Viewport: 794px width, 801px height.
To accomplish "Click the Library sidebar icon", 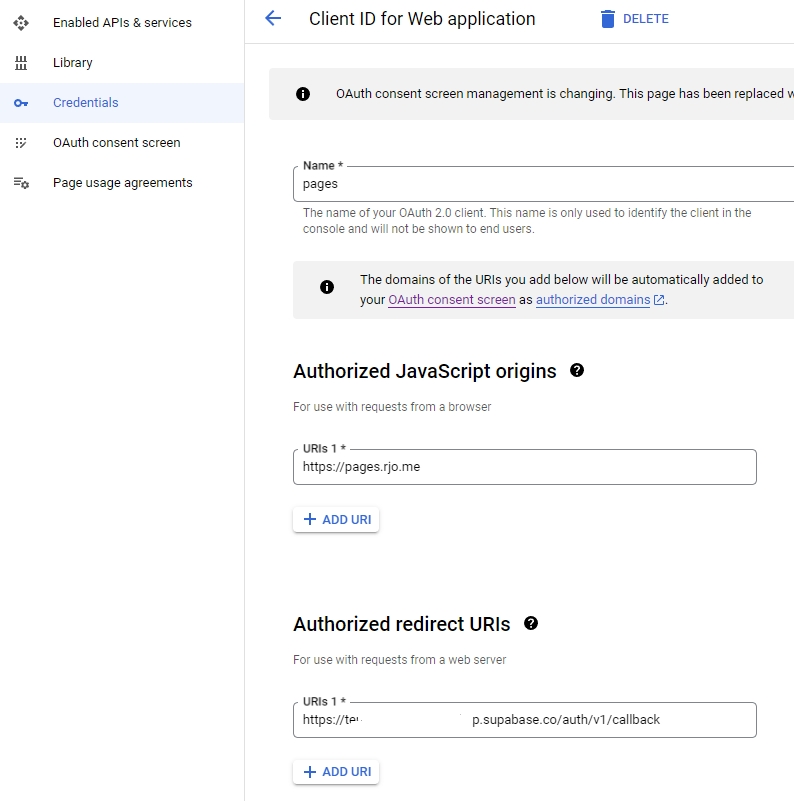I will pos(21,63).
